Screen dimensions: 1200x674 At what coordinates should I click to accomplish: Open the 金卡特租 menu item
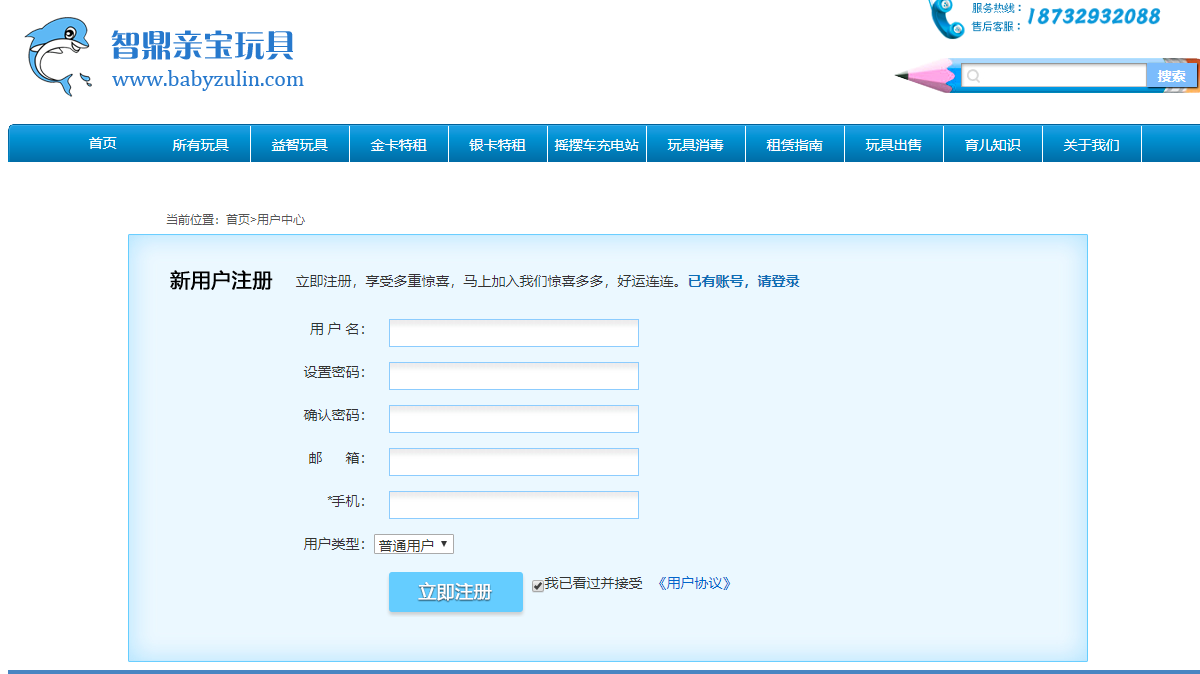[398, 144]
